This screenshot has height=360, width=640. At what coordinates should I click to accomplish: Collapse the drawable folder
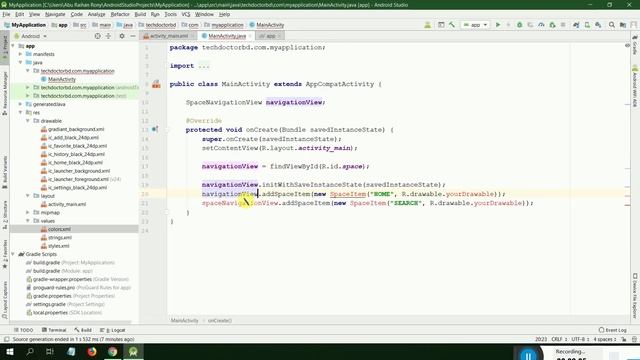click(28, 121)
